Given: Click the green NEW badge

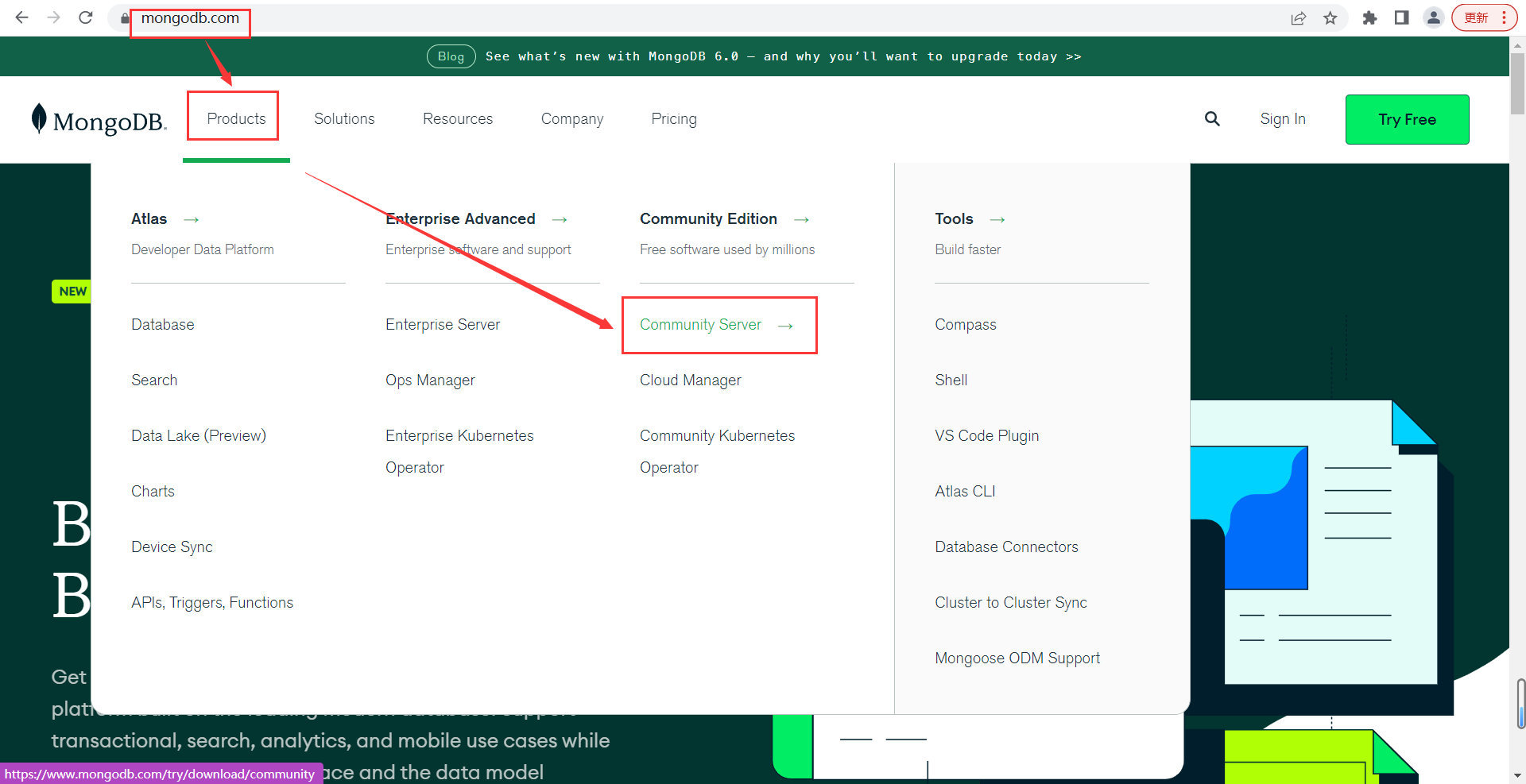Looking at the screenshot, I should 72,292.
